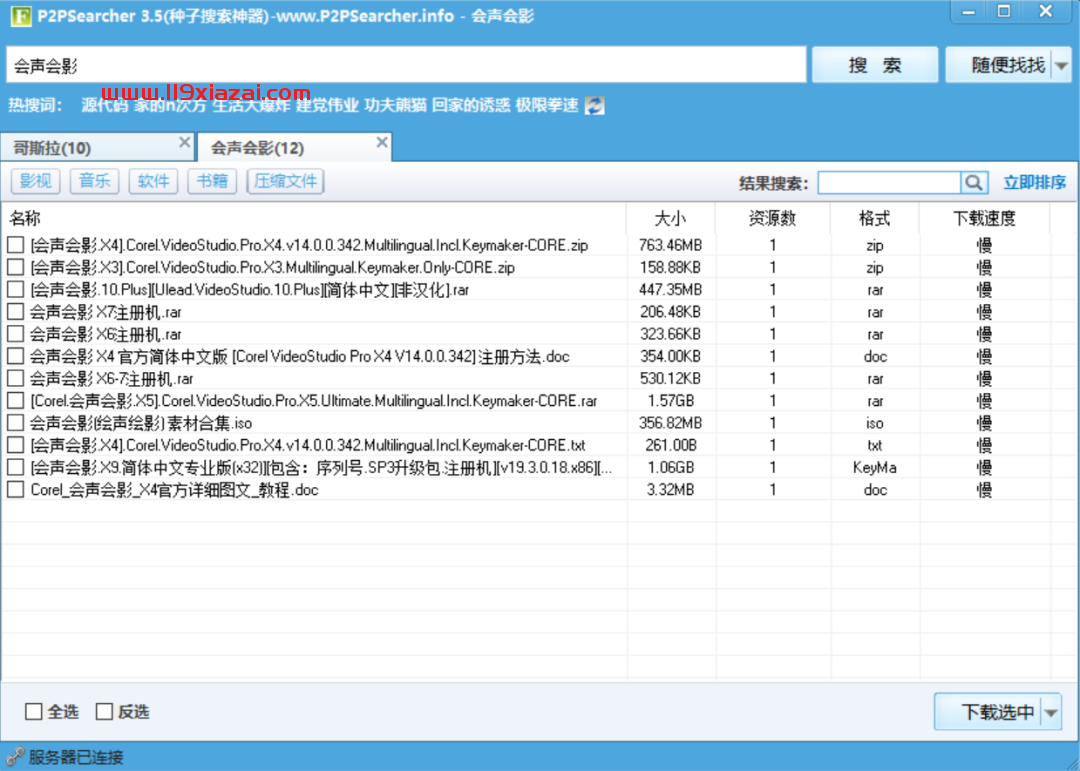Close the 哥斯拉(10) tab
This screenshot has width=1080, height=771.
[x=184, y=143]
